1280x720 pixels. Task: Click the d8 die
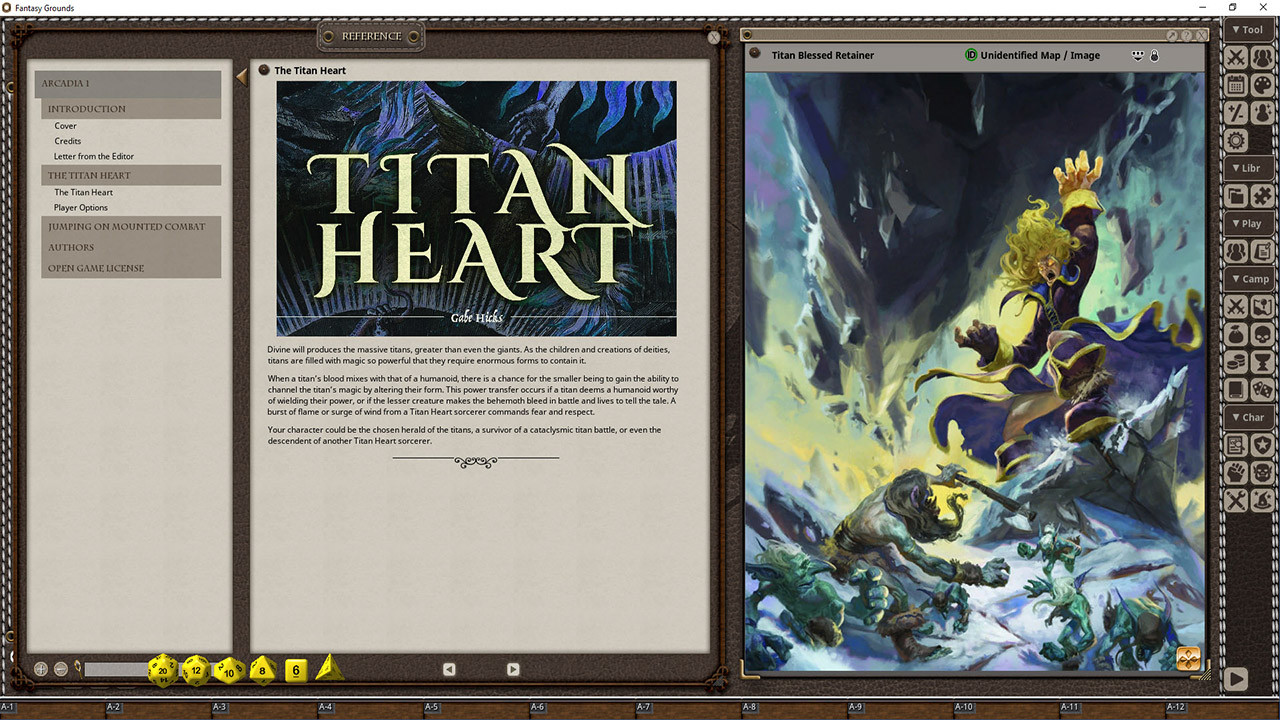tap(262, 670)
